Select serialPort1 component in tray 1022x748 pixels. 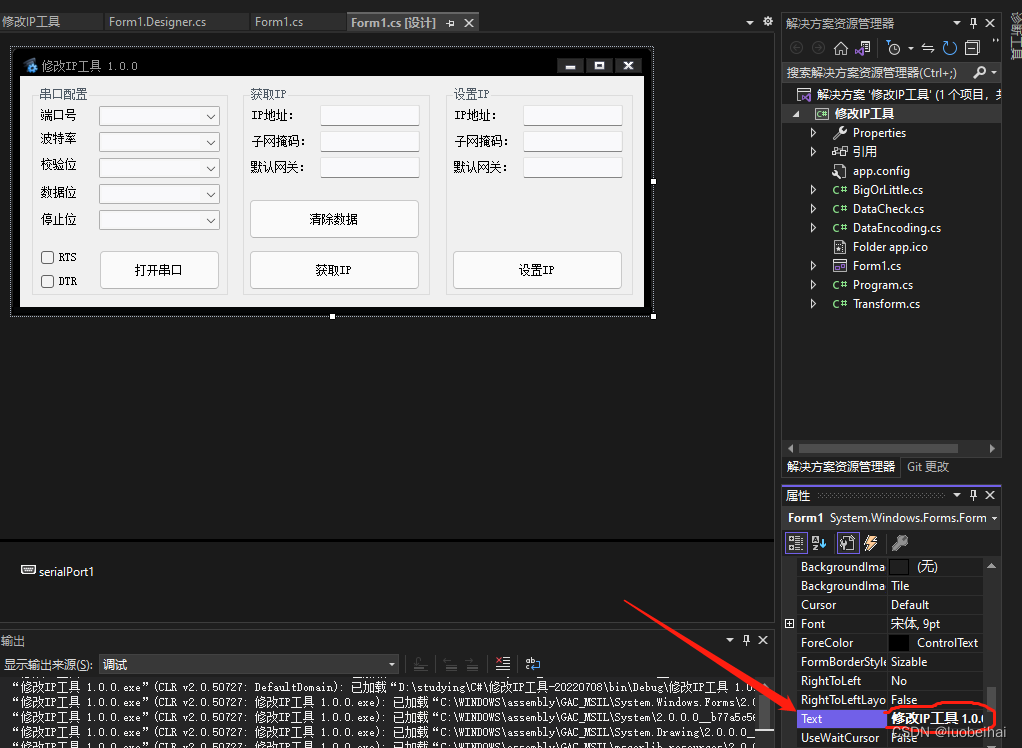click(57, 571)
